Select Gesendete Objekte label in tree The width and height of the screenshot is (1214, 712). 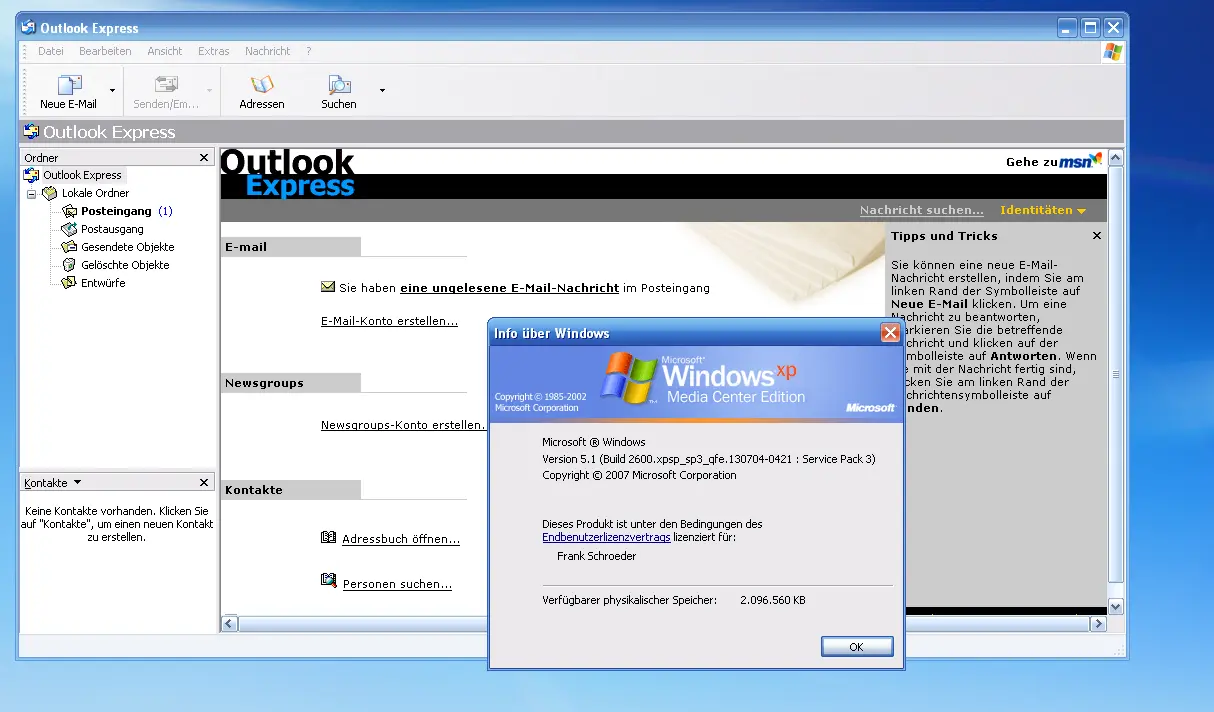click(128, 247)
